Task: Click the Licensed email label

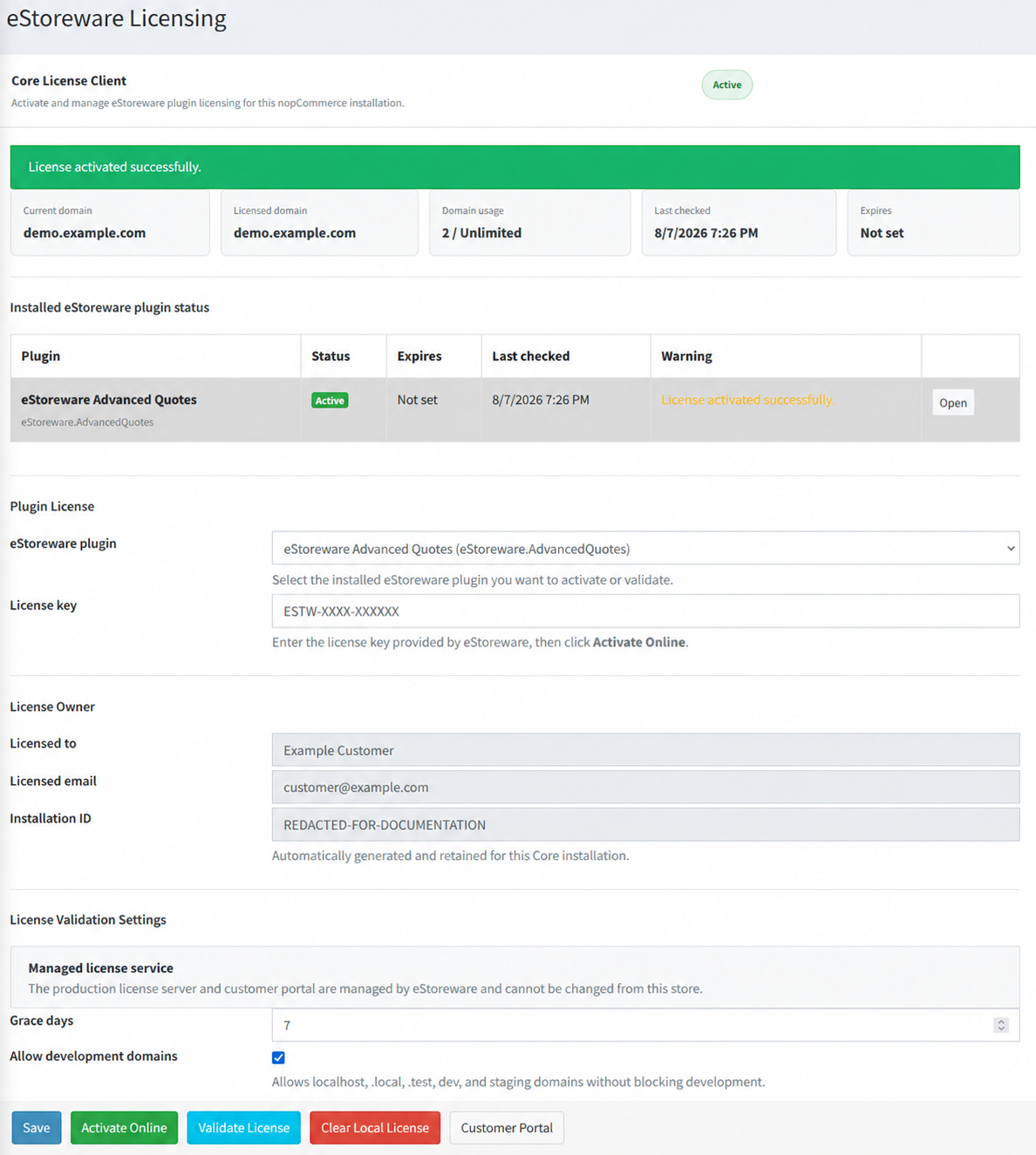Action: (x=53, y=781)
